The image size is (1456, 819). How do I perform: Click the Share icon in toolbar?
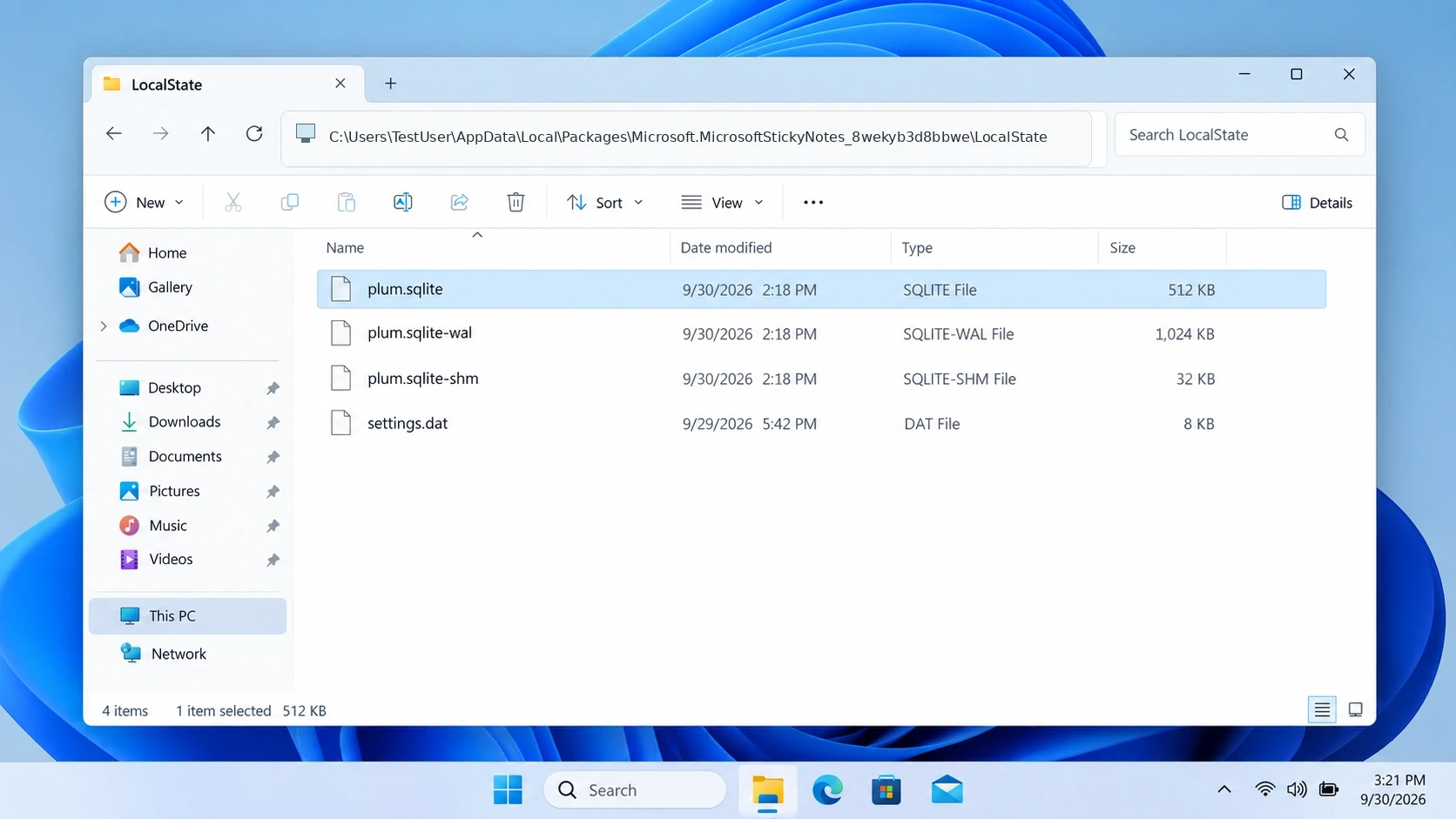460,203
